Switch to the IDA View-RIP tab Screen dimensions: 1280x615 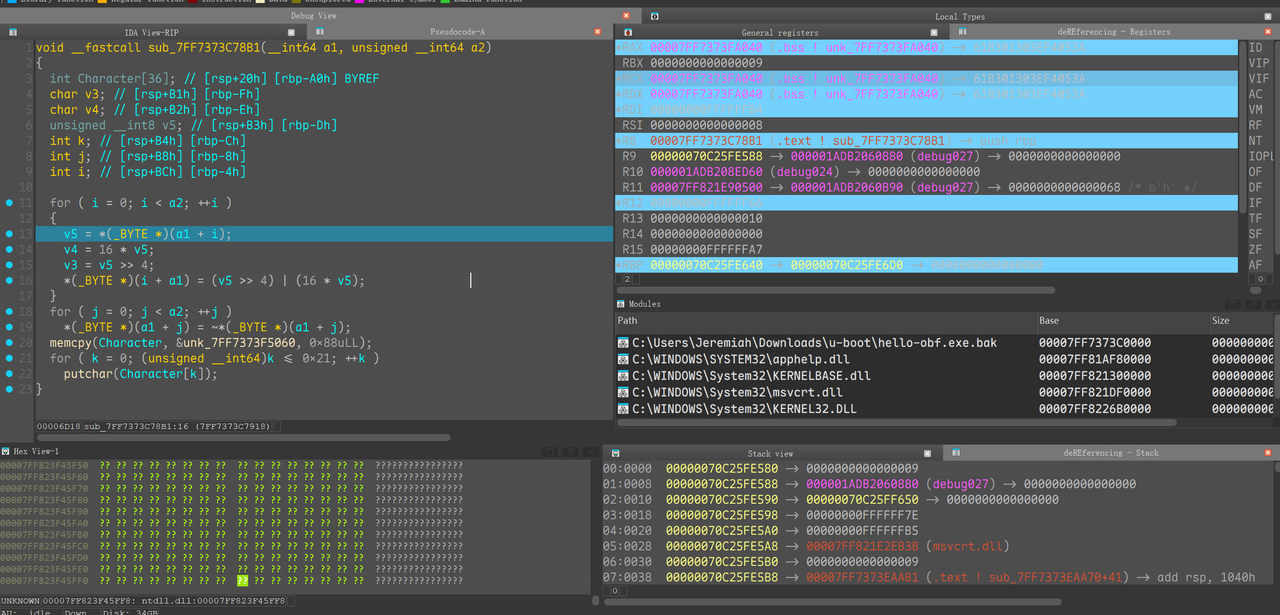point(151,33)
